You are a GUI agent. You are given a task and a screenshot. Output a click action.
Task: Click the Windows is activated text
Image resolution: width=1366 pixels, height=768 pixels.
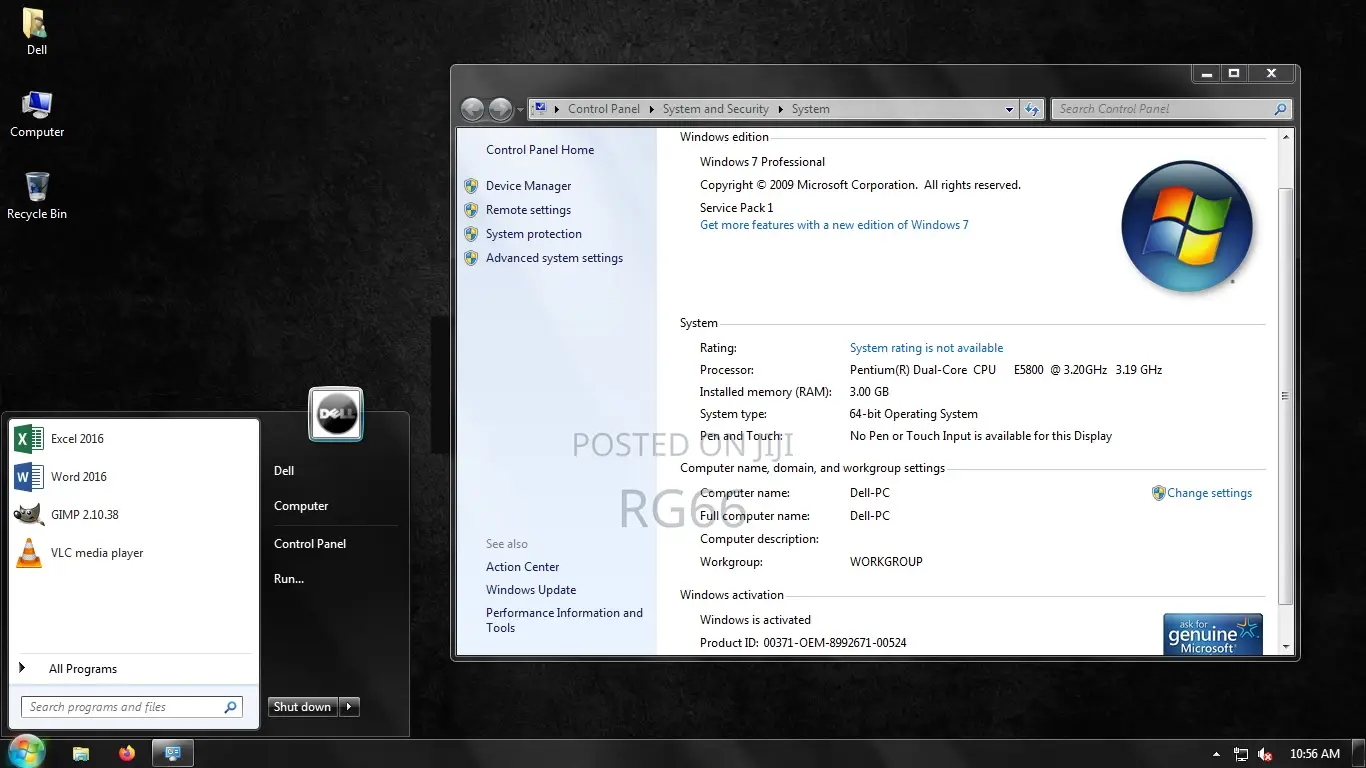755,620
